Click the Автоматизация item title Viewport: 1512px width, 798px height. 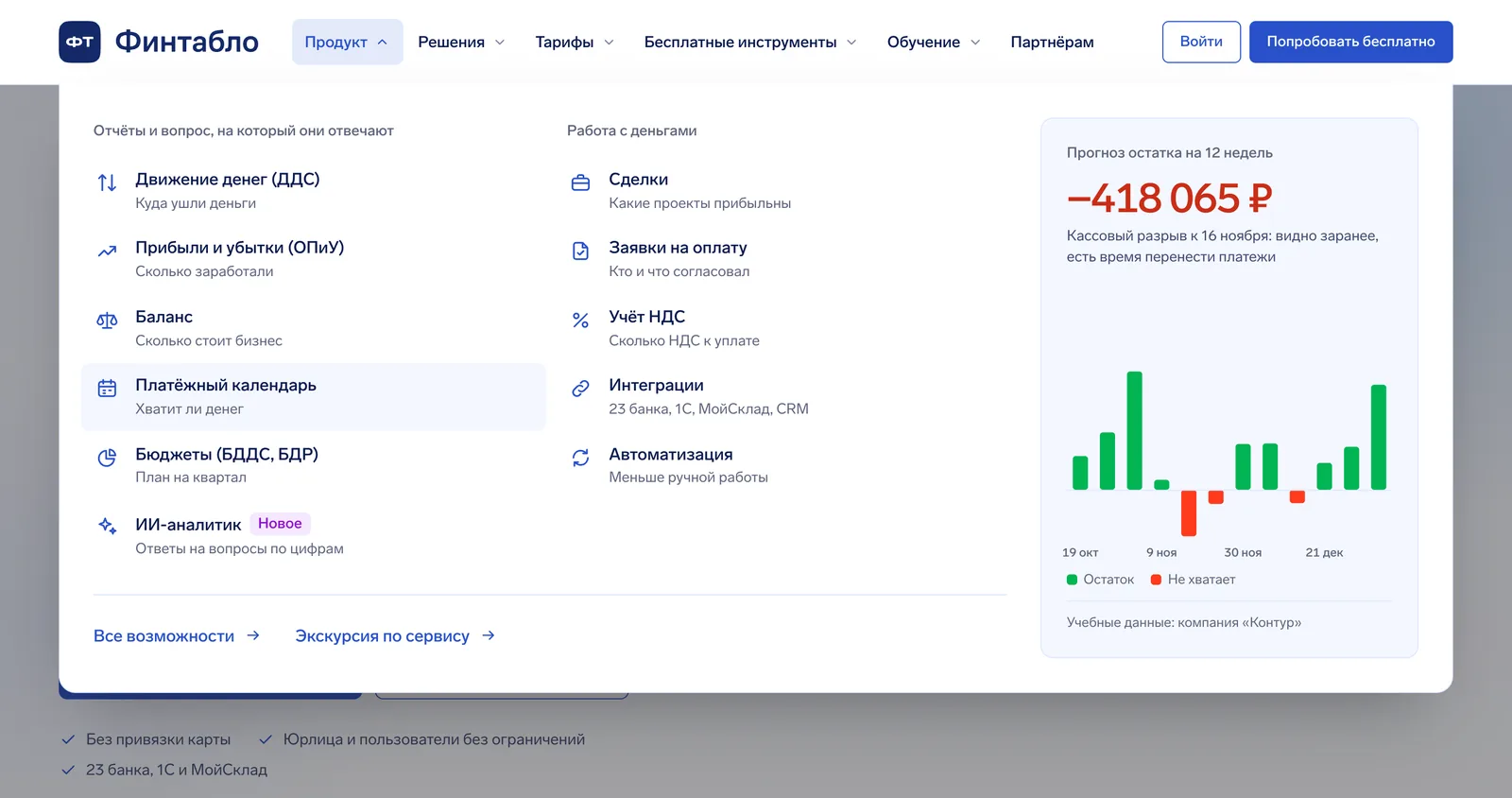pos(670,454)
